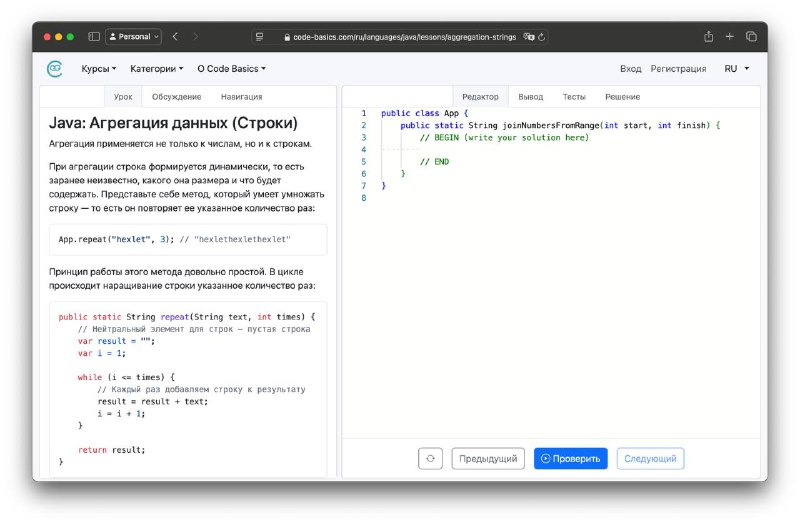This screenshot has width=800, height=524.
Task: Select the Редактор tab
Action: click(x=480, y=96)
